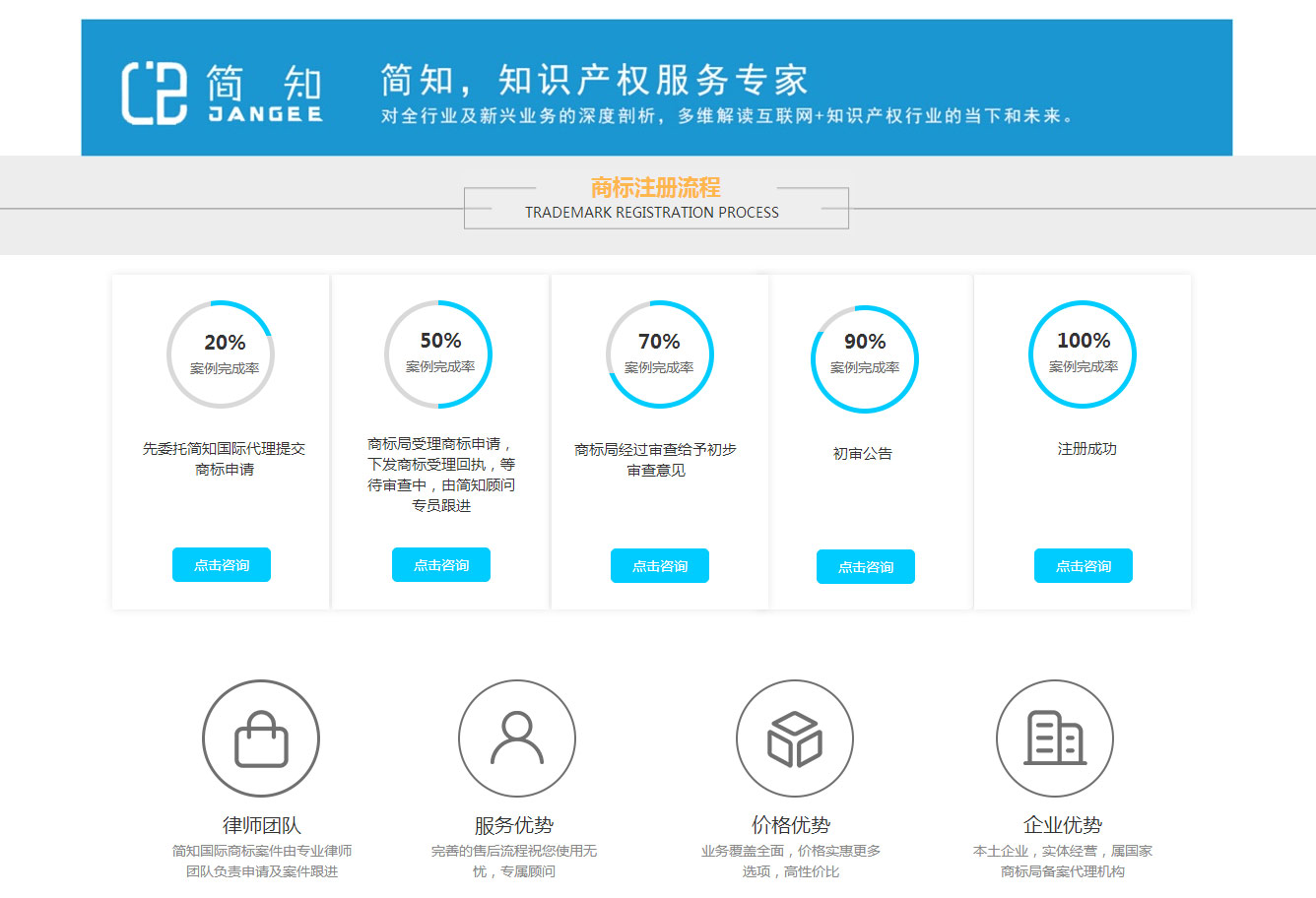Click the 50% completion progress circle

(x=438, y=354)
